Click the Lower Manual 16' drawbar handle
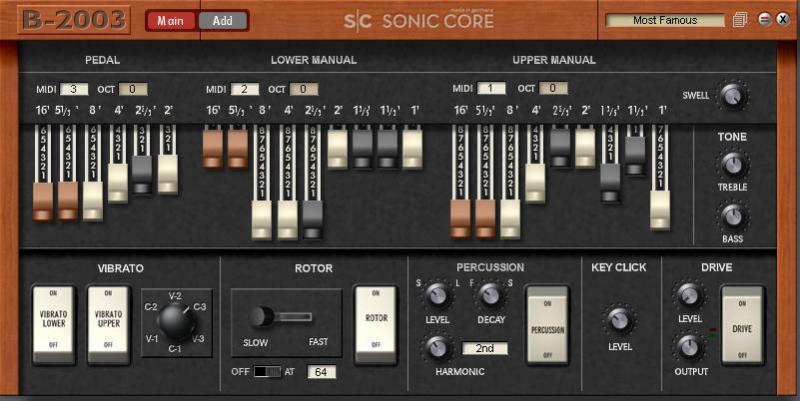800x401 pixels. tap(213, 148)
